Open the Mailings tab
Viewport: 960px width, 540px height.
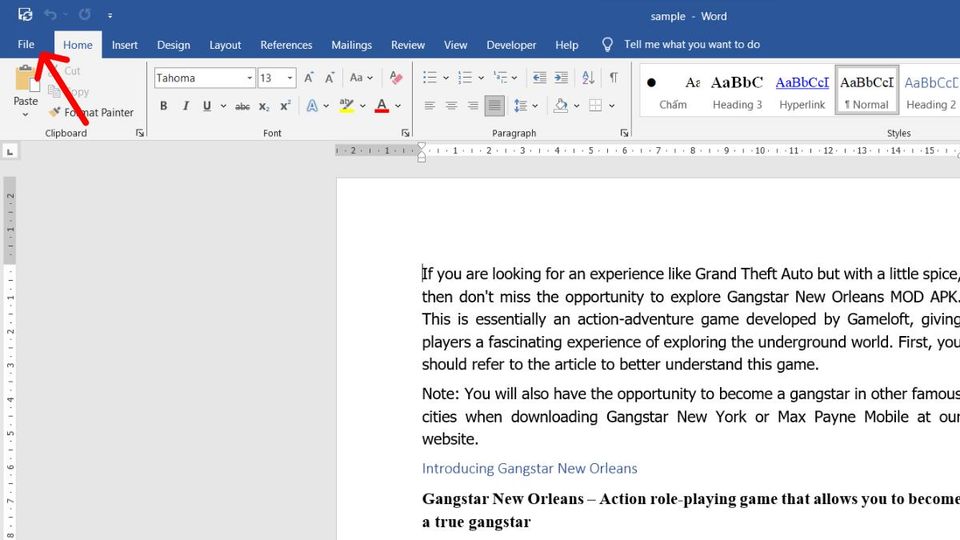(x=351, y=45)
